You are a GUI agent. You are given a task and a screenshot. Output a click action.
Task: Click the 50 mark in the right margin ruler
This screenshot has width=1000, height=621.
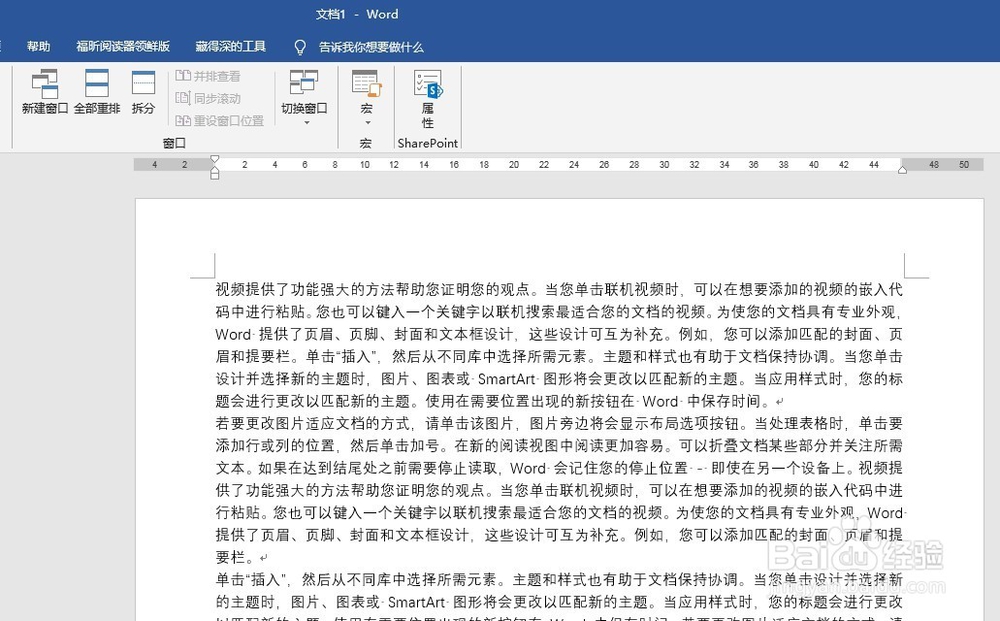964,164
